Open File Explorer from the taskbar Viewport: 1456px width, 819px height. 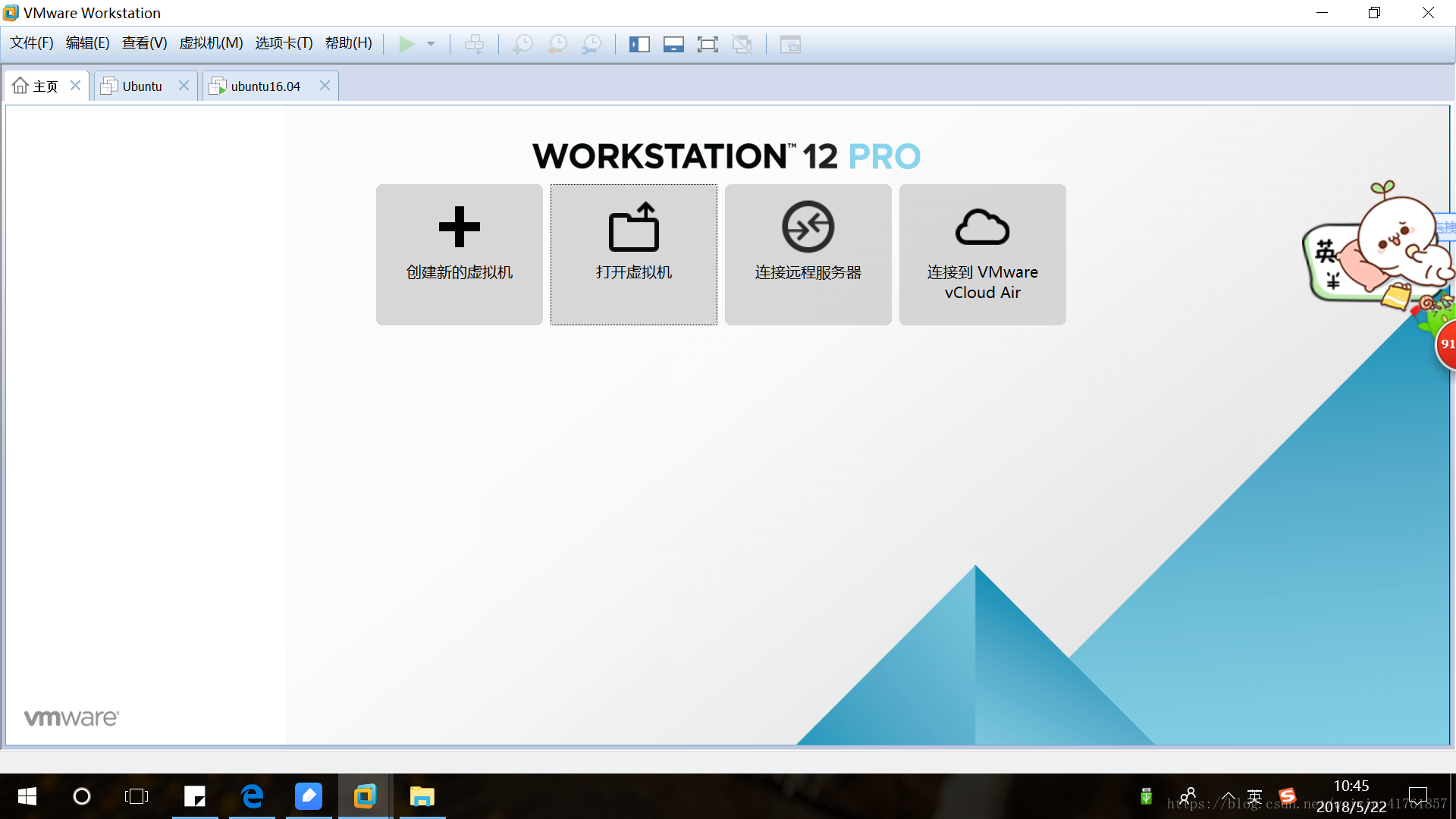422,796
